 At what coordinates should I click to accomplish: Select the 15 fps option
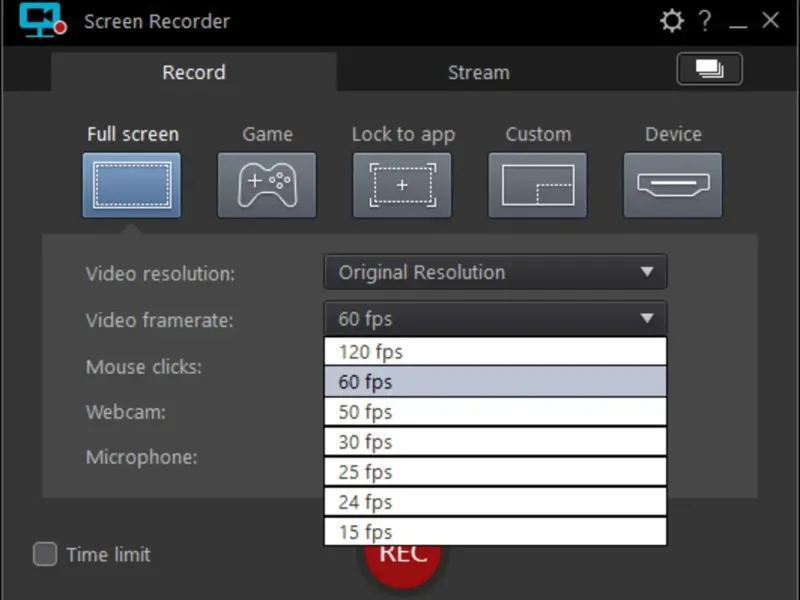[495, 532]
